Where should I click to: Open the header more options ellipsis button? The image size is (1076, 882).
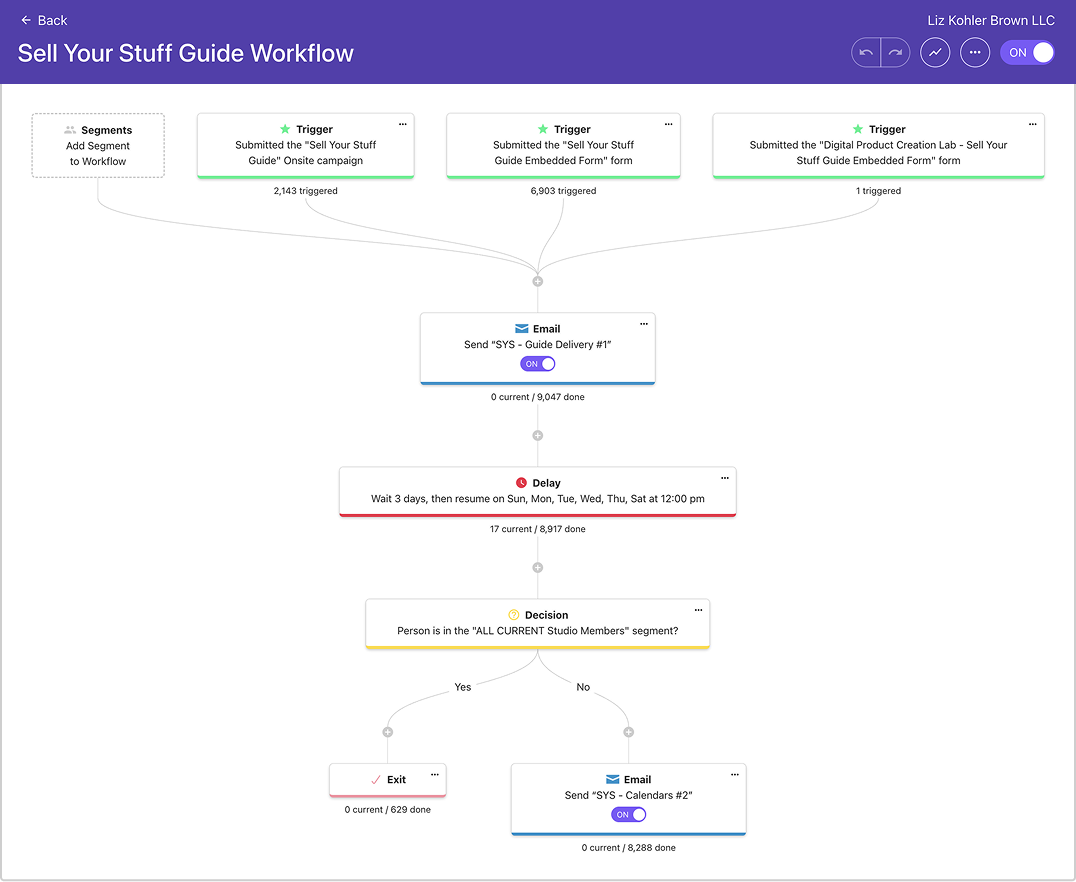(975, 53)
